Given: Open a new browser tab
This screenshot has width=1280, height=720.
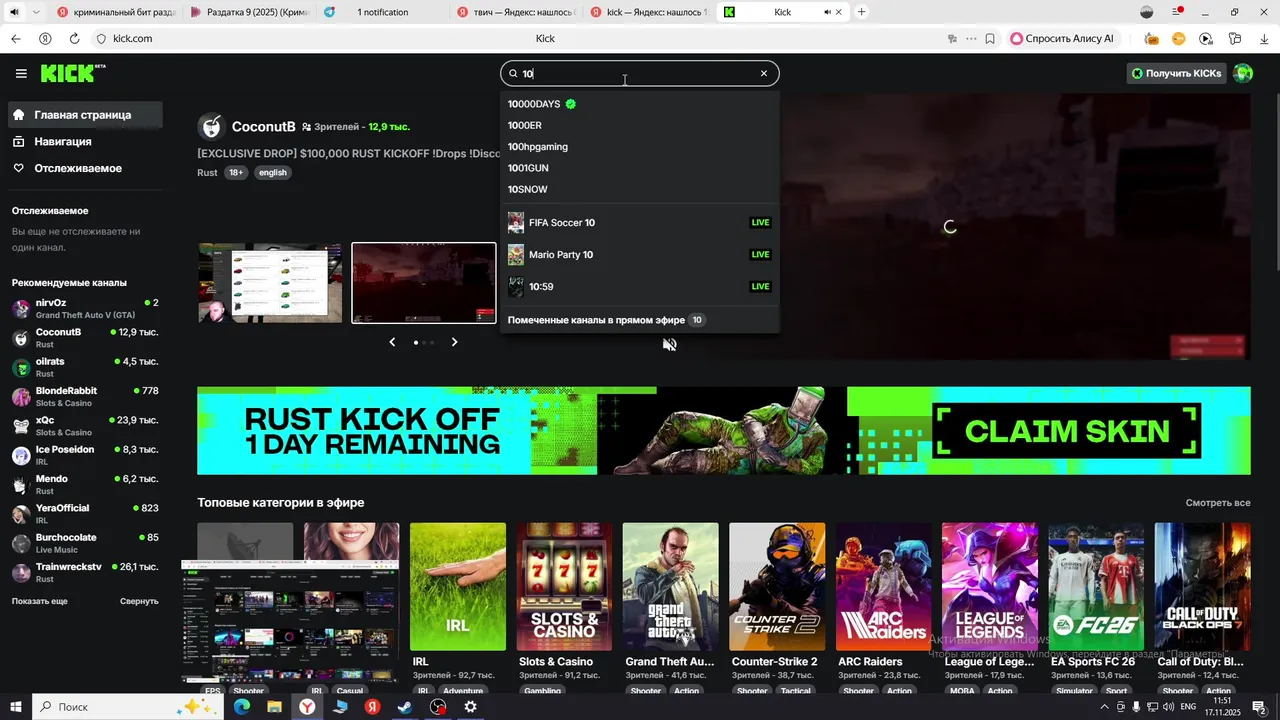Looking at the screenshot, I should pyautogui.click(x=862, y=12).
